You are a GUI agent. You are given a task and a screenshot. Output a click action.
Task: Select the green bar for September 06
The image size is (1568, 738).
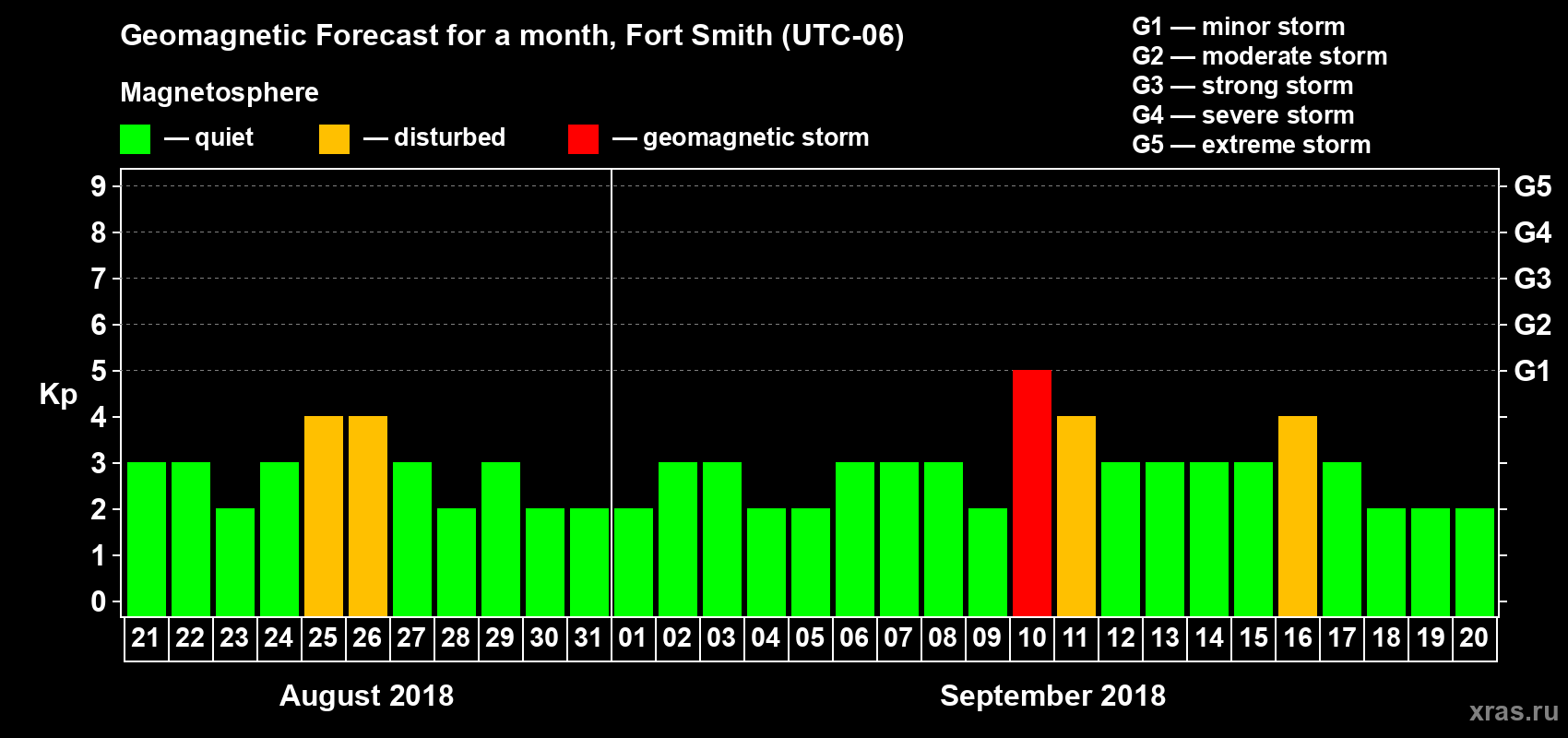click(855, 539)
